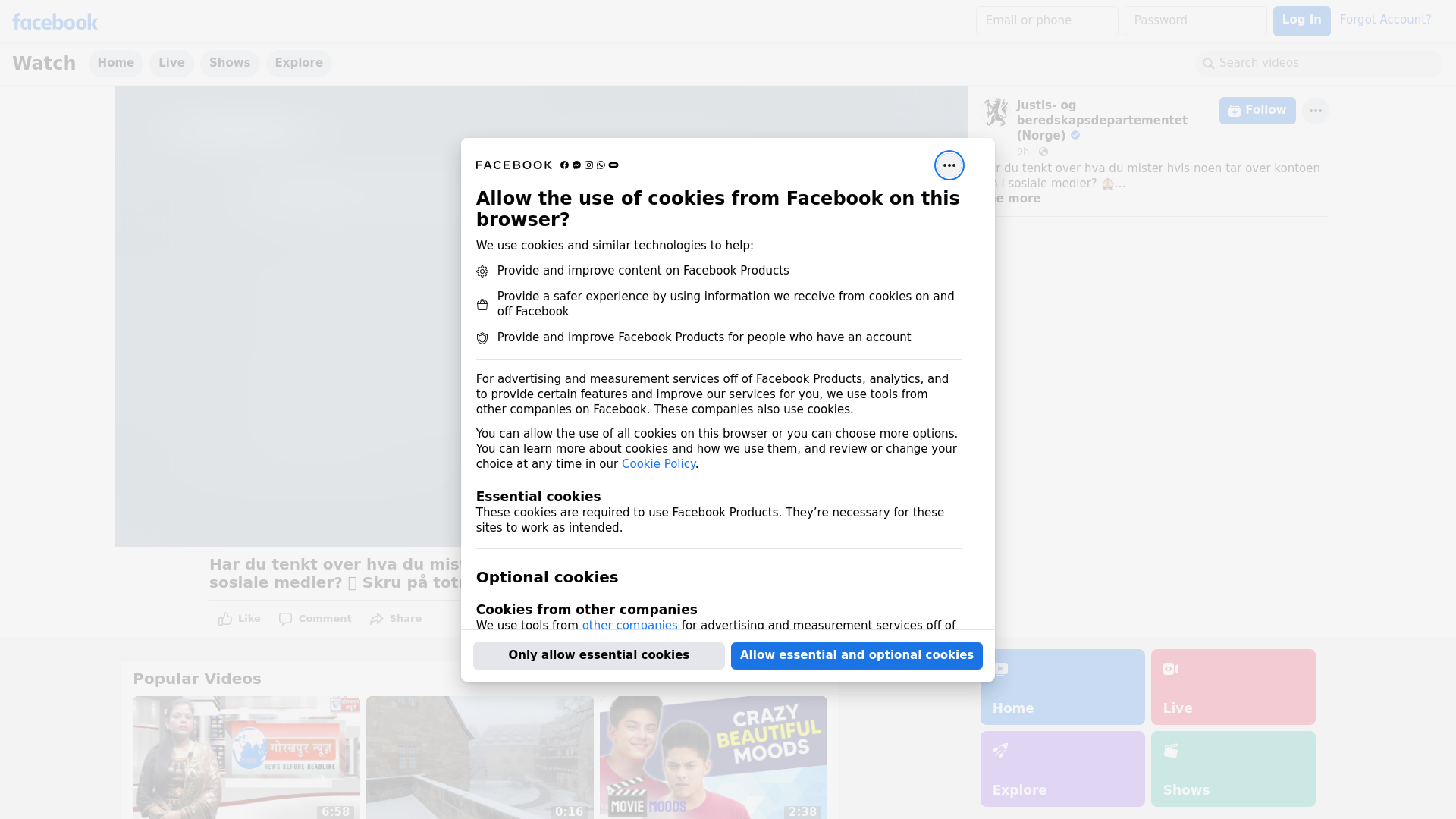The width and height of the screenshot is (1456, 819).
Task: Focus the Password field
Action: (x=1195, y=20)
